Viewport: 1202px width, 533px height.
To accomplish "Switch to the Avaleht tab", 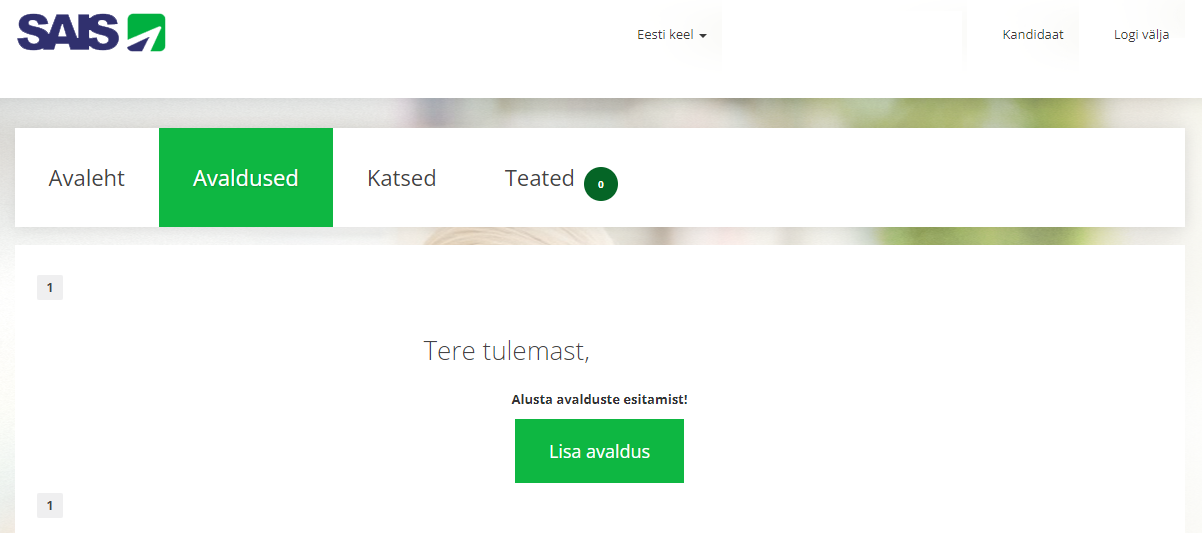I will [x=87, y=178].
